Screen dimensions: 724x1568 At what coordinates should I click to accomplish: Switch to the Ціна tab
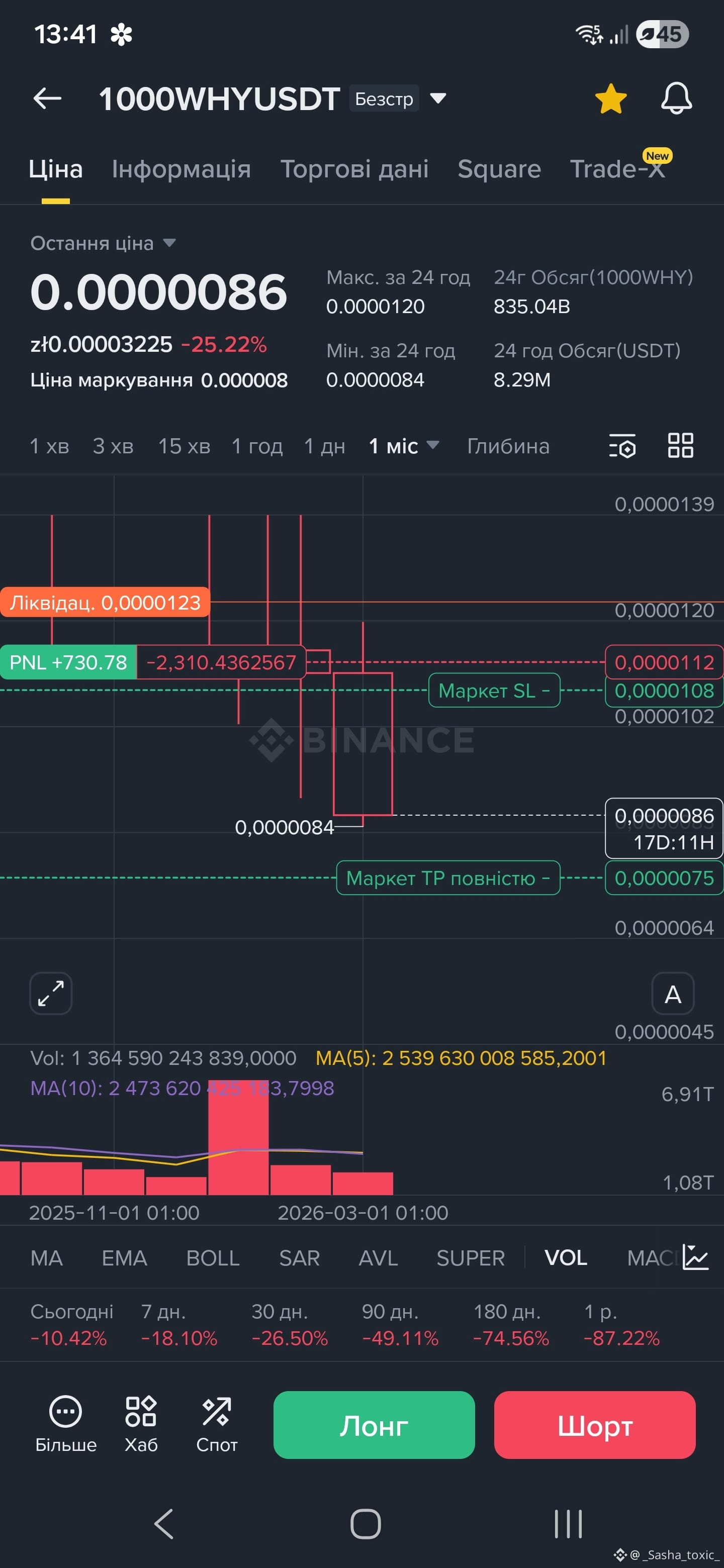pyautogui.click(x=55, y=169)
